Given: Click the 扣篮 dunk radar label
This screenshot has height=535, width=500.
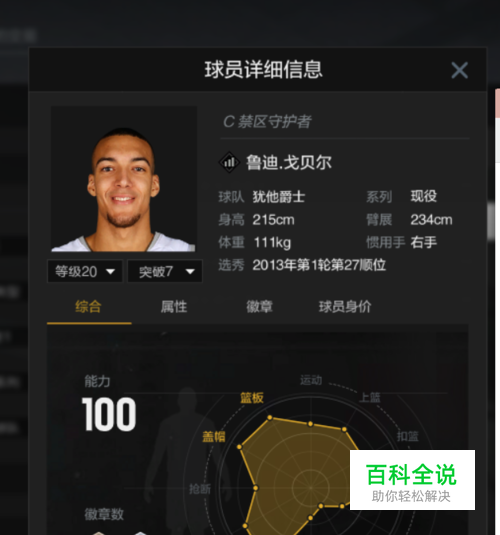Looking at the screenshot, I should 408,436.
